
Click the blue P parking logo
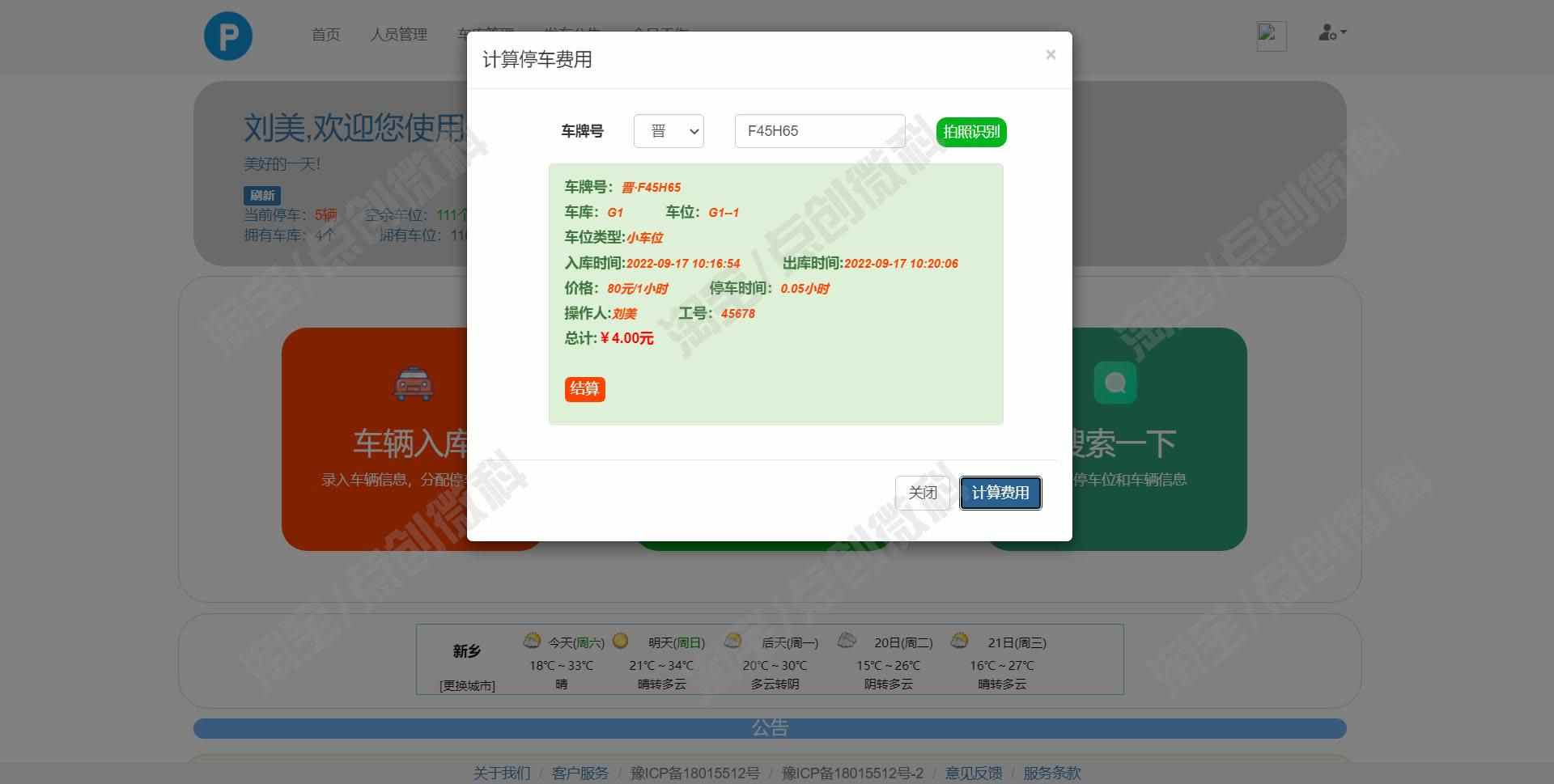227,36
